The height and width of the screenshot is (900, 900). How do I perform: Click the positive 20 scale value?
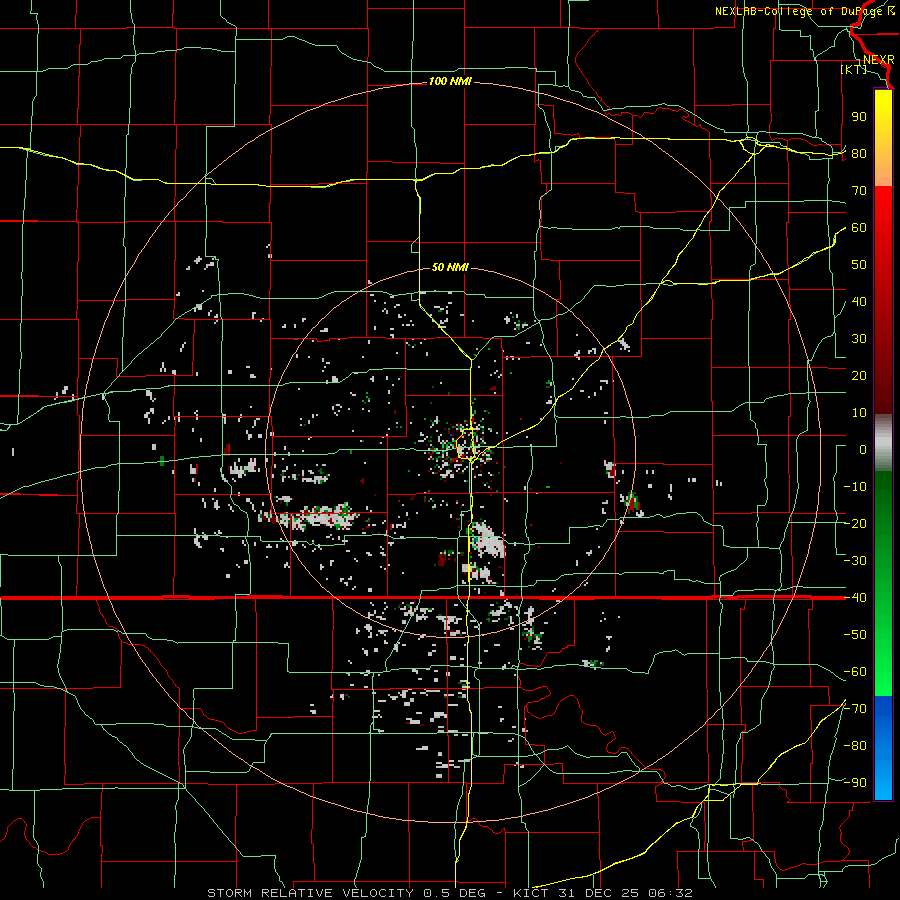(859, 376)
